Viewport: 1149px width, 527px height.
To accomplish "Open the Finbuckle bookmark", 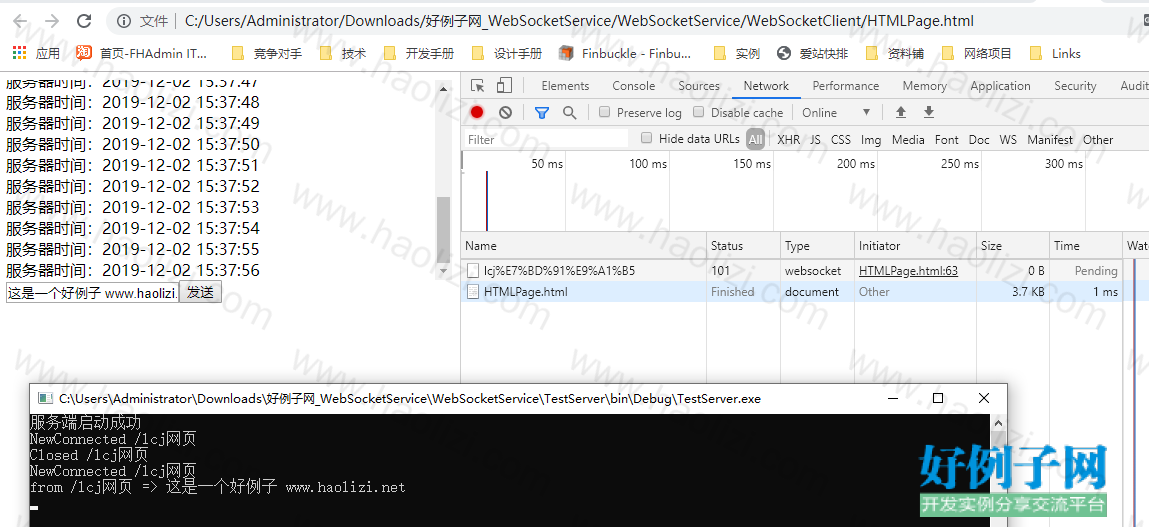I will pyautogui.click(x=625, y=54).
